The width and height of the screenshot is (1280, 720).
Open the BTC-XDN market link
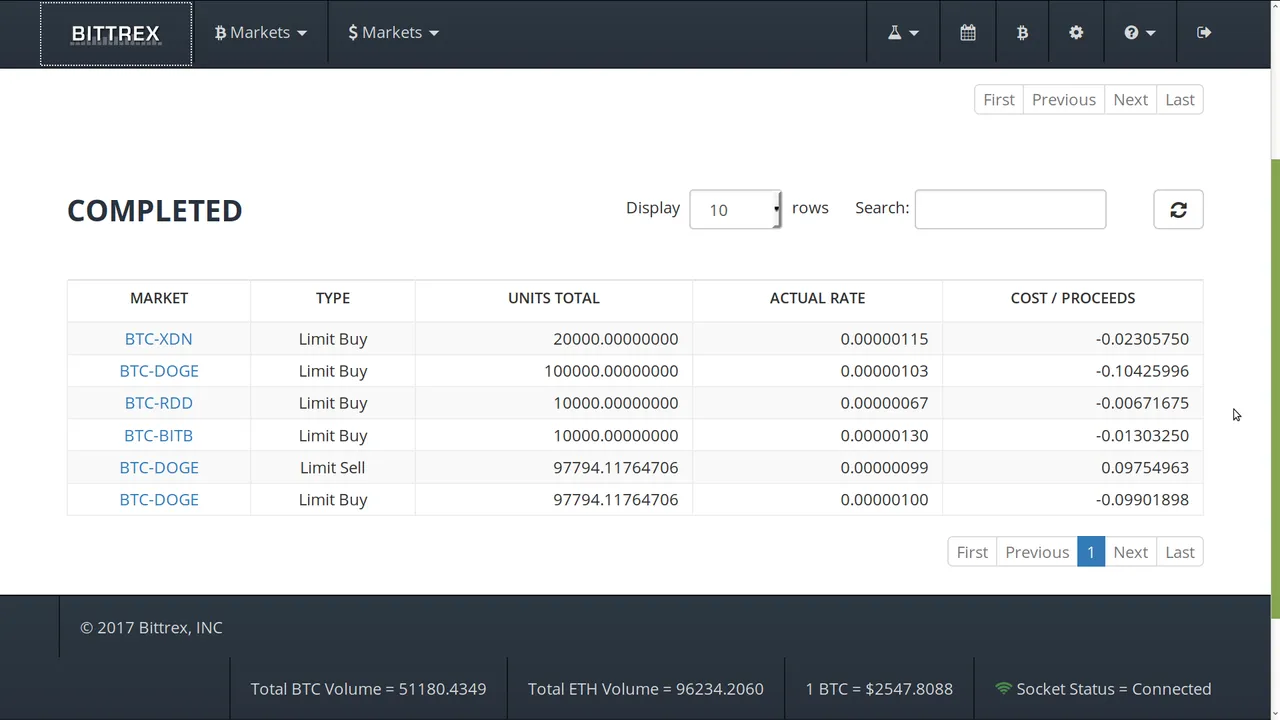[159, 339]
